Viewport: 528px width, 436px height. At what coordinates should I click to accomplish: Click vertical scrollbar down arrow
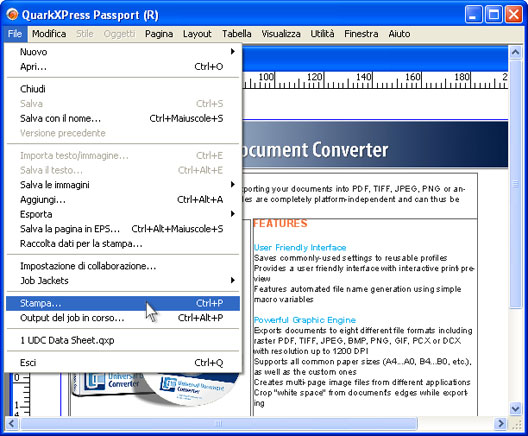coord(515,408)
